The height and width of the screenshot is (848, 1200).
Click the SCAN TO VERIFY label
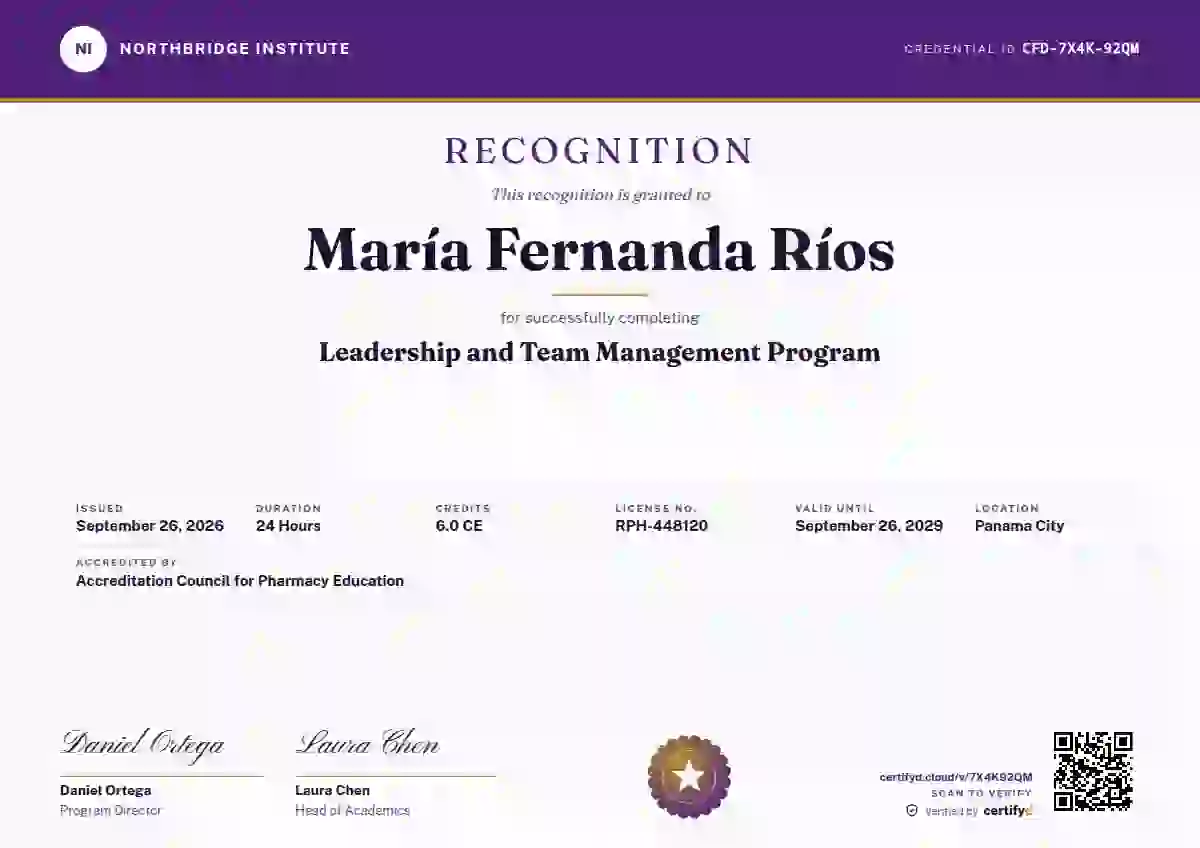(982, 794)
